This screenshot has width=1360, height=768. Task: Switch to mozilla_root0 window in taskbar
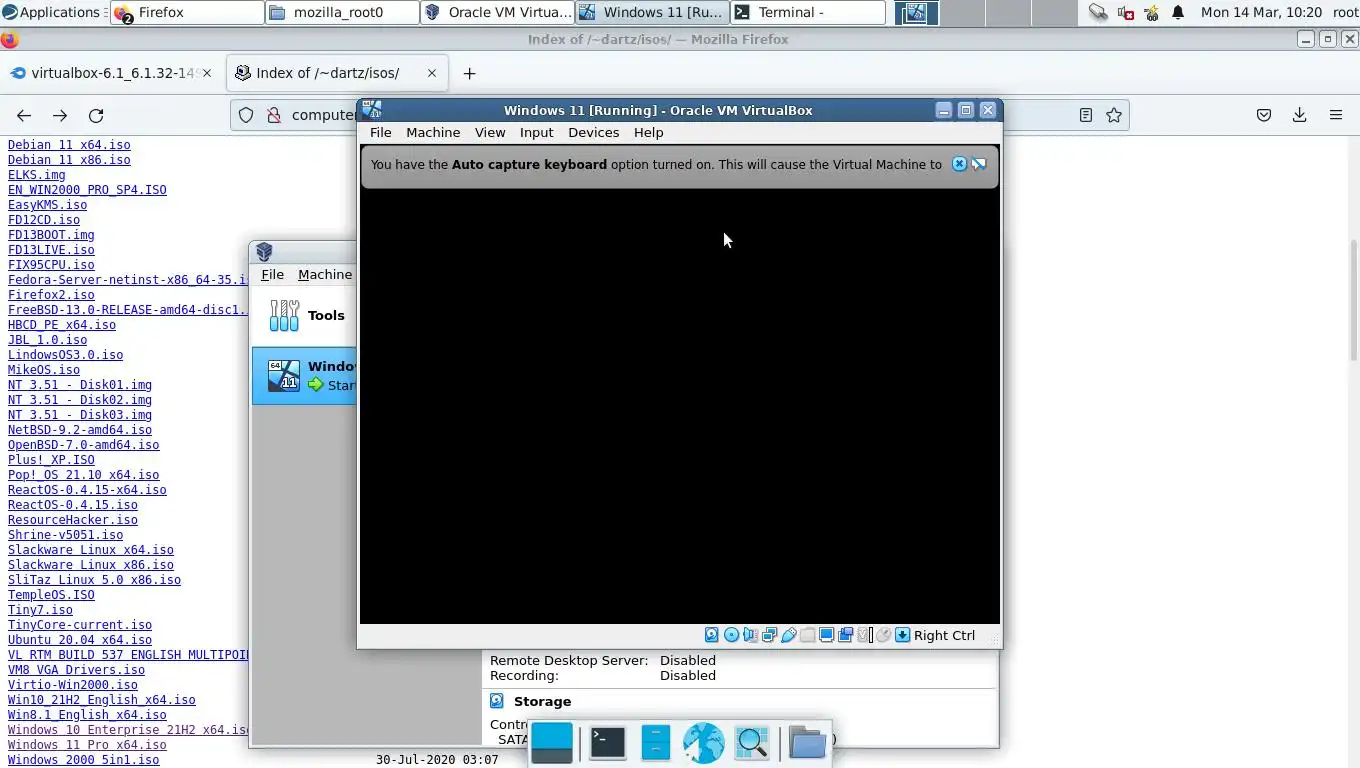click(342, 12)
